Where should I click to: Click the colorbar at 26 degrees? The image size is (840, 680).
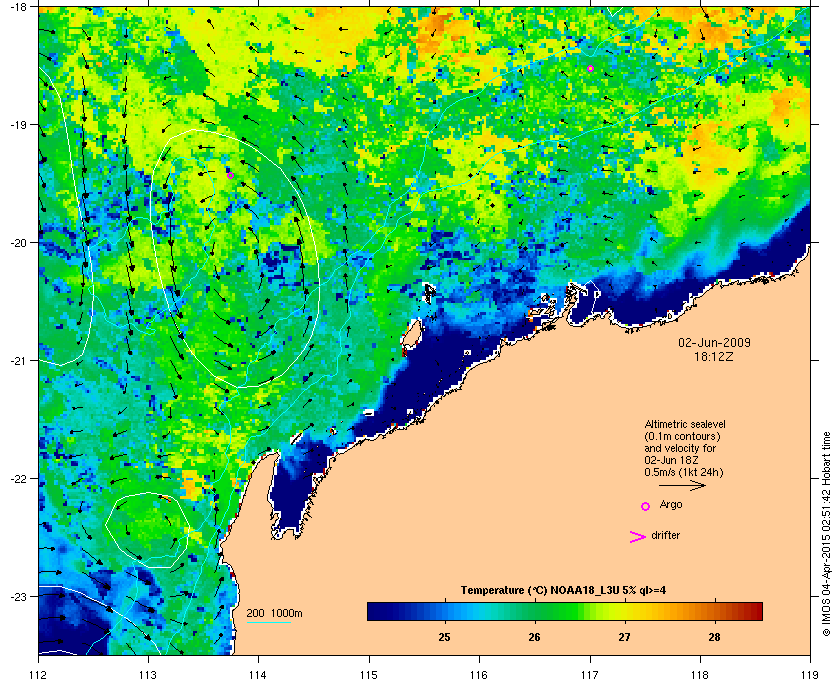[x=534, y=611]
